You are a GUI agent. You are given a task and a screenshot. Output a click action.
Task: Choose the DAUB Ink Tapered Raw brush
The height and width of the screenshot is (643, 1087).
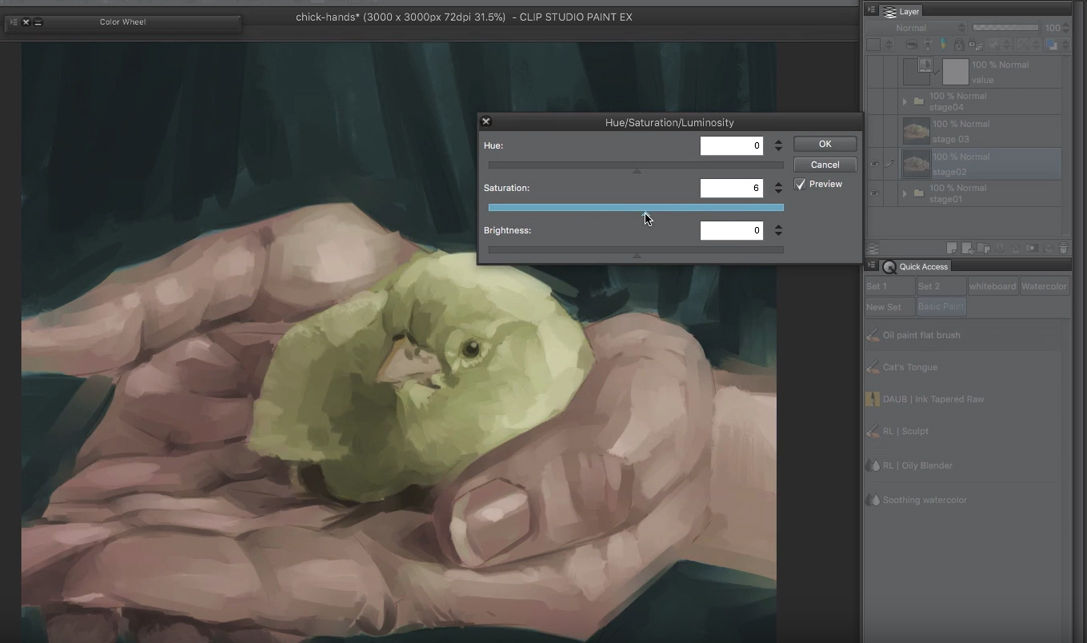[933, 399]
